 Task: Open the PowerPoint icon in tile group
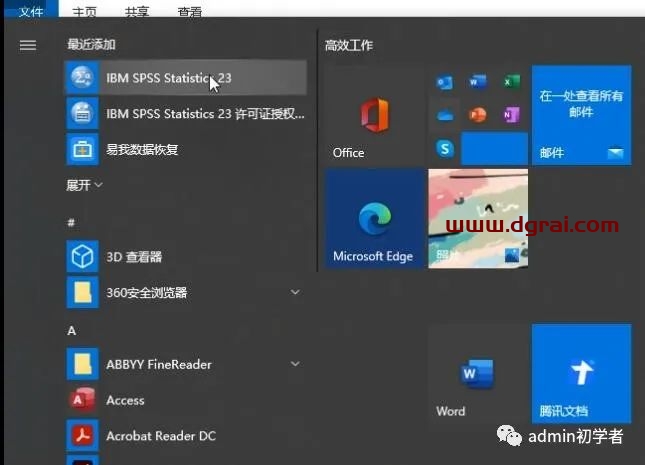[x=478, y=115]
